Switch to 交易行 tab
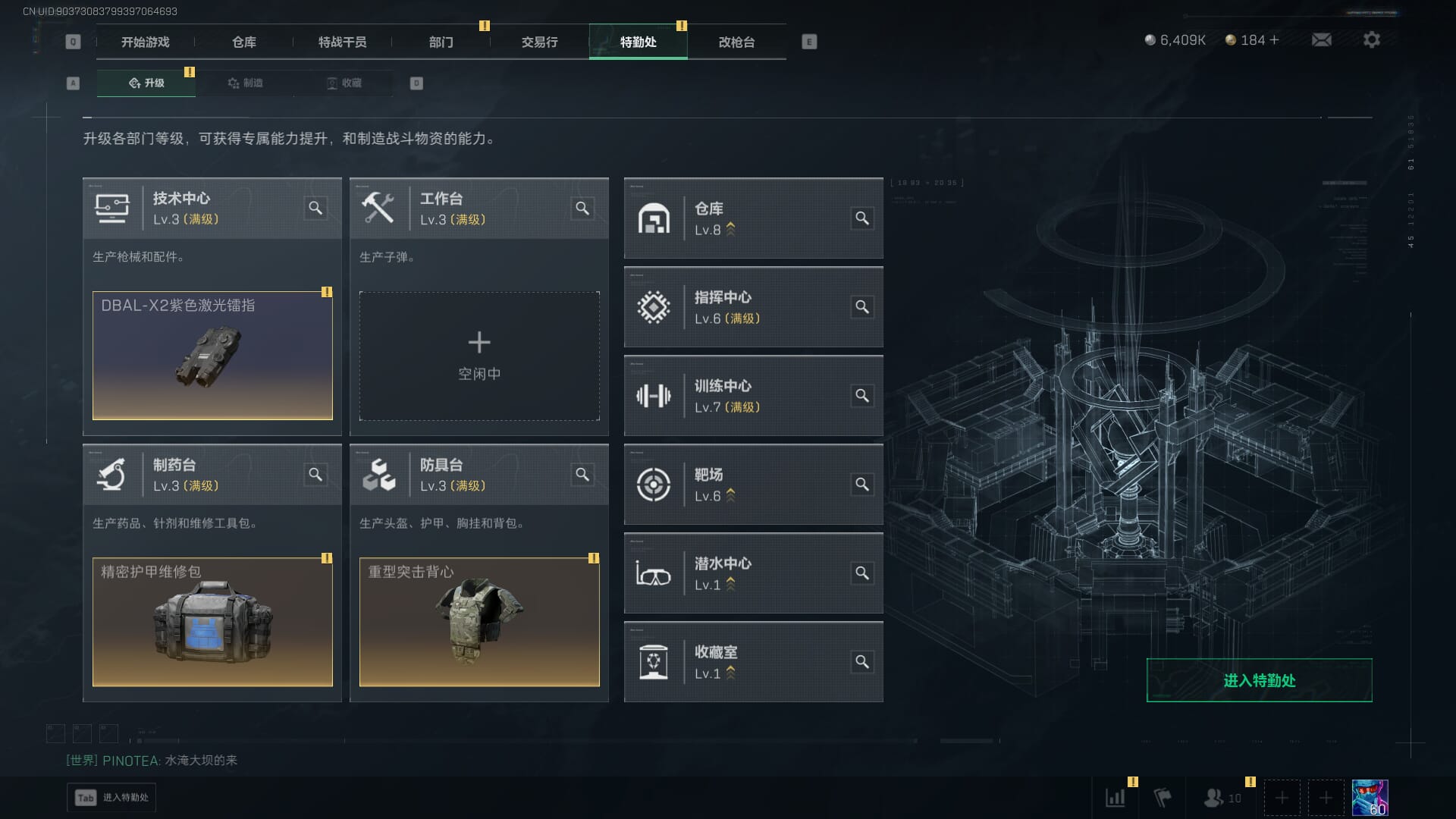The height and width of the screenshot is (819, 1456). point(539,42)
